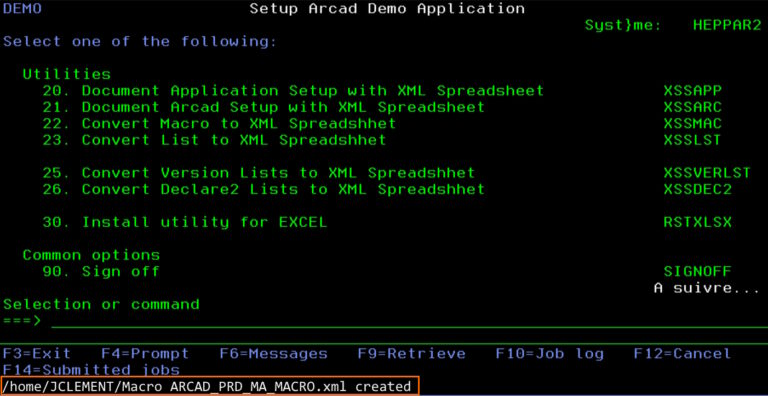
Task: Click the 'A suivre...' more indicator
Action: click(x=707, y=288)
